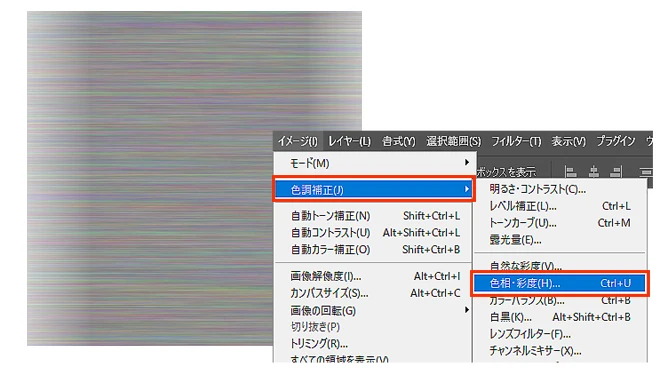This screenshot has width=672, height=384.
Task: Open the イメージ(I) menu
Action: click(298, 141)
